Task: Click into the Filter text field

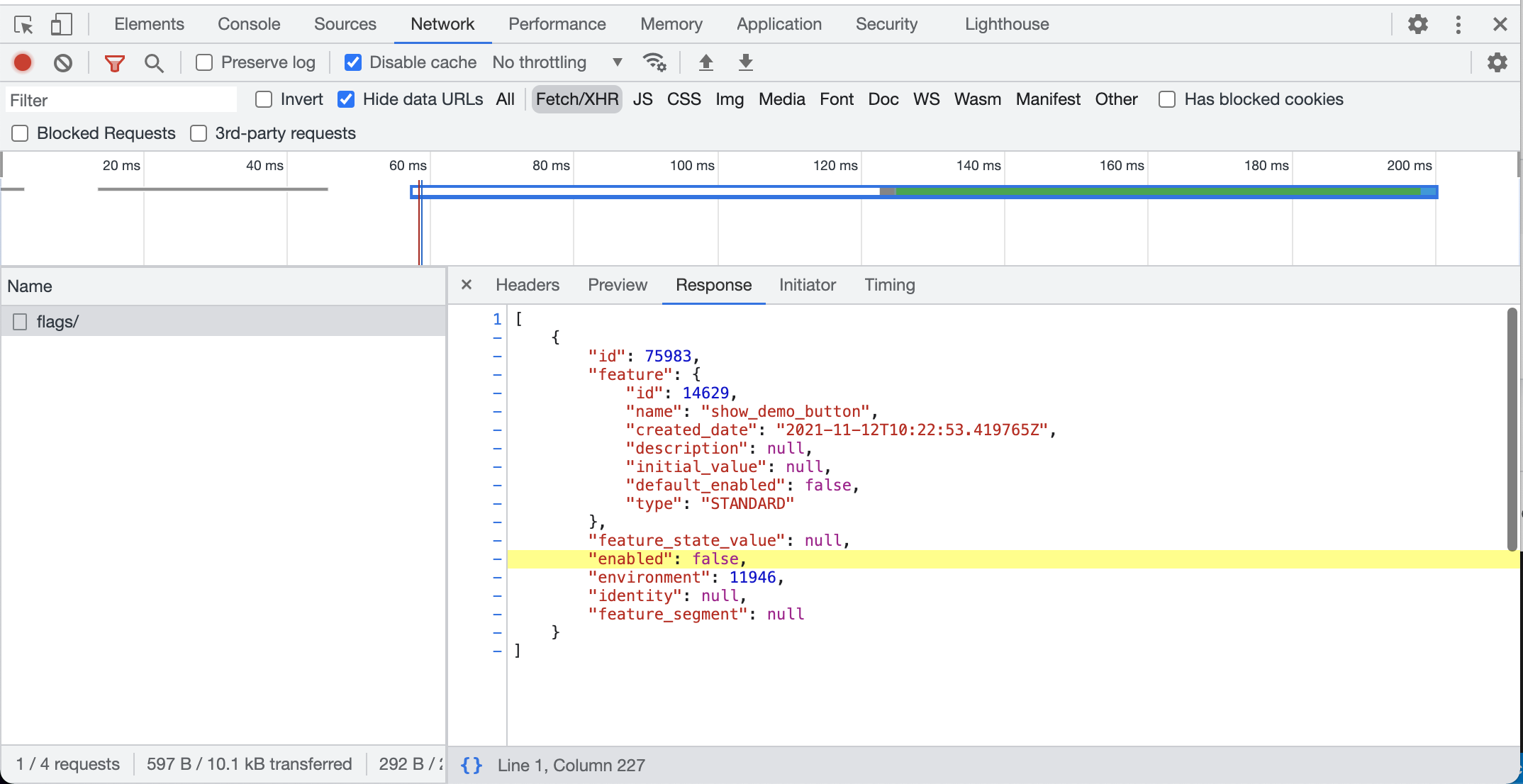Action: point(121,100)
